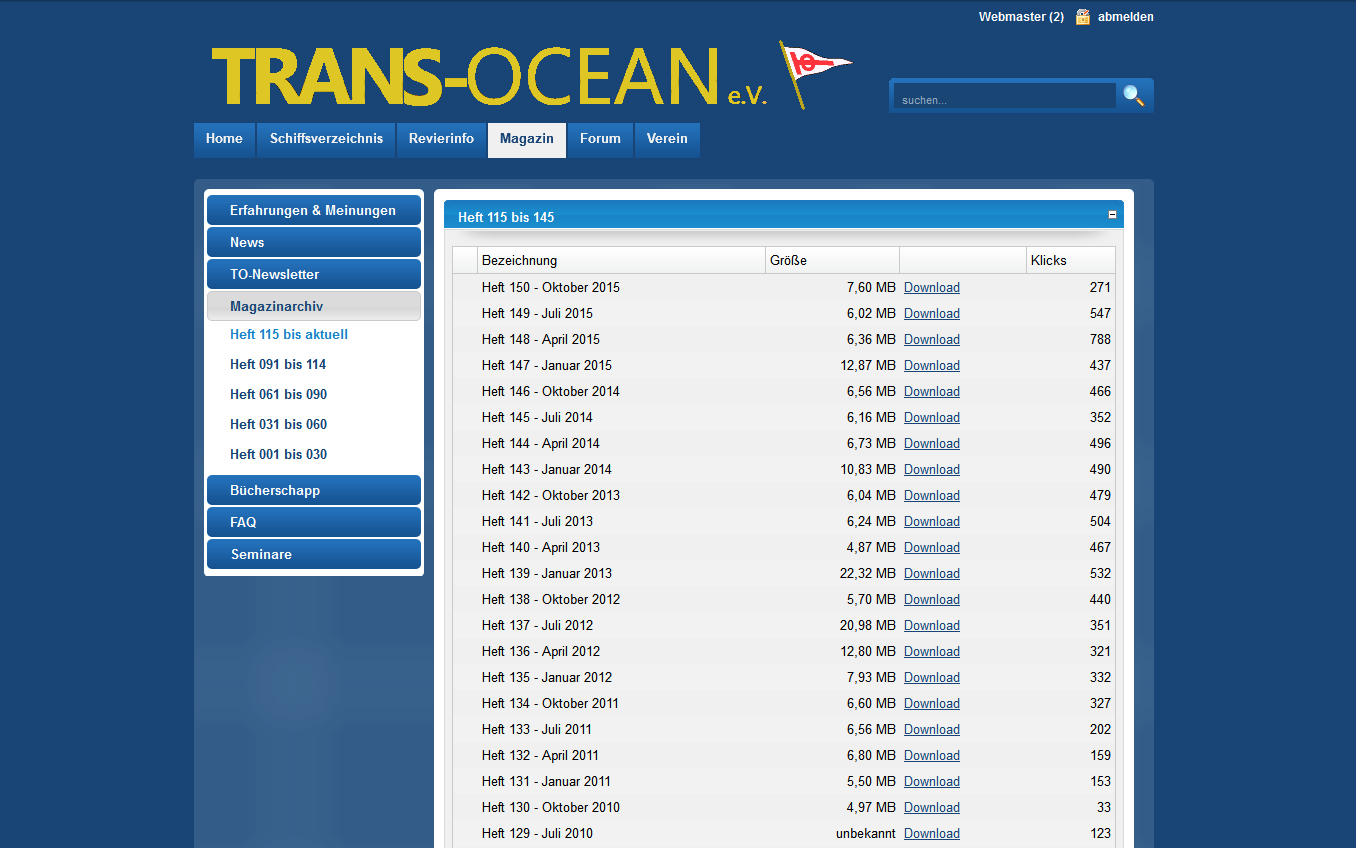The height and width of the screenshot is (848, 1356).
Task: Select Heft 091 bis 114 archive
Action: [x=278, y=365]
